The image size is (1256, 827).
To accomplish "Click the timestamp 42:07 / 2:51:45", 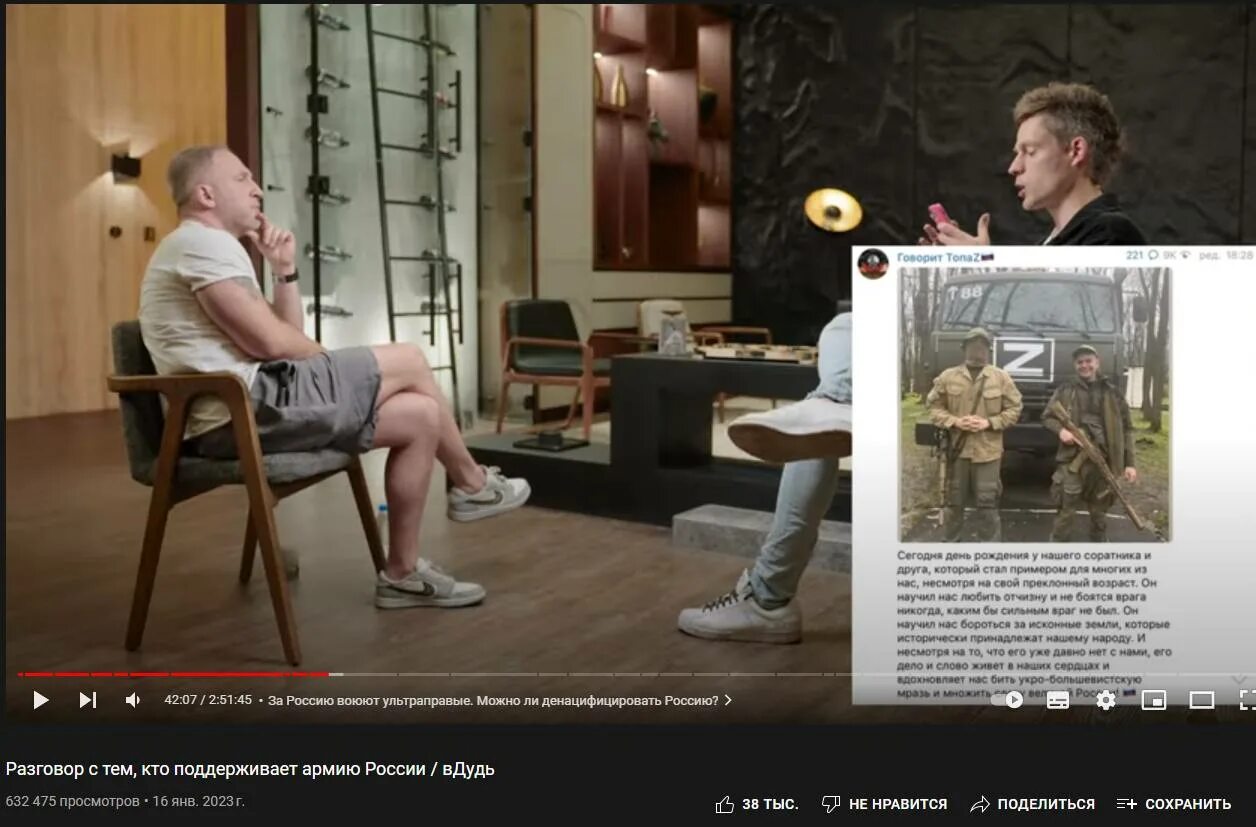I will point(208,700).
